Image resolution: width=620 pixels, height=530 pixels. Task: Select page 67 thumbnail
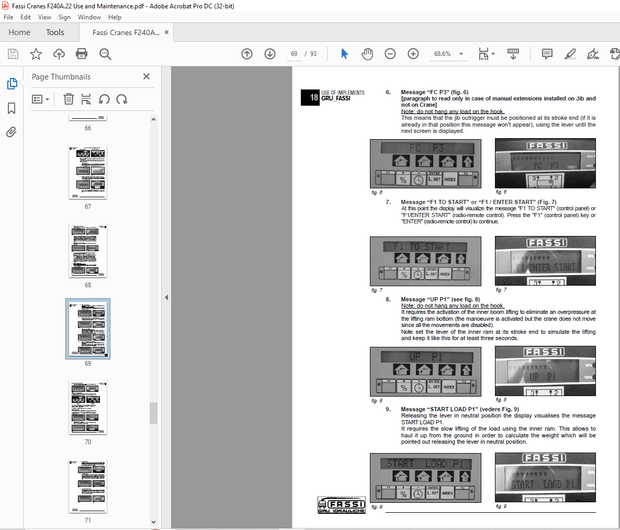coord(87,172)
